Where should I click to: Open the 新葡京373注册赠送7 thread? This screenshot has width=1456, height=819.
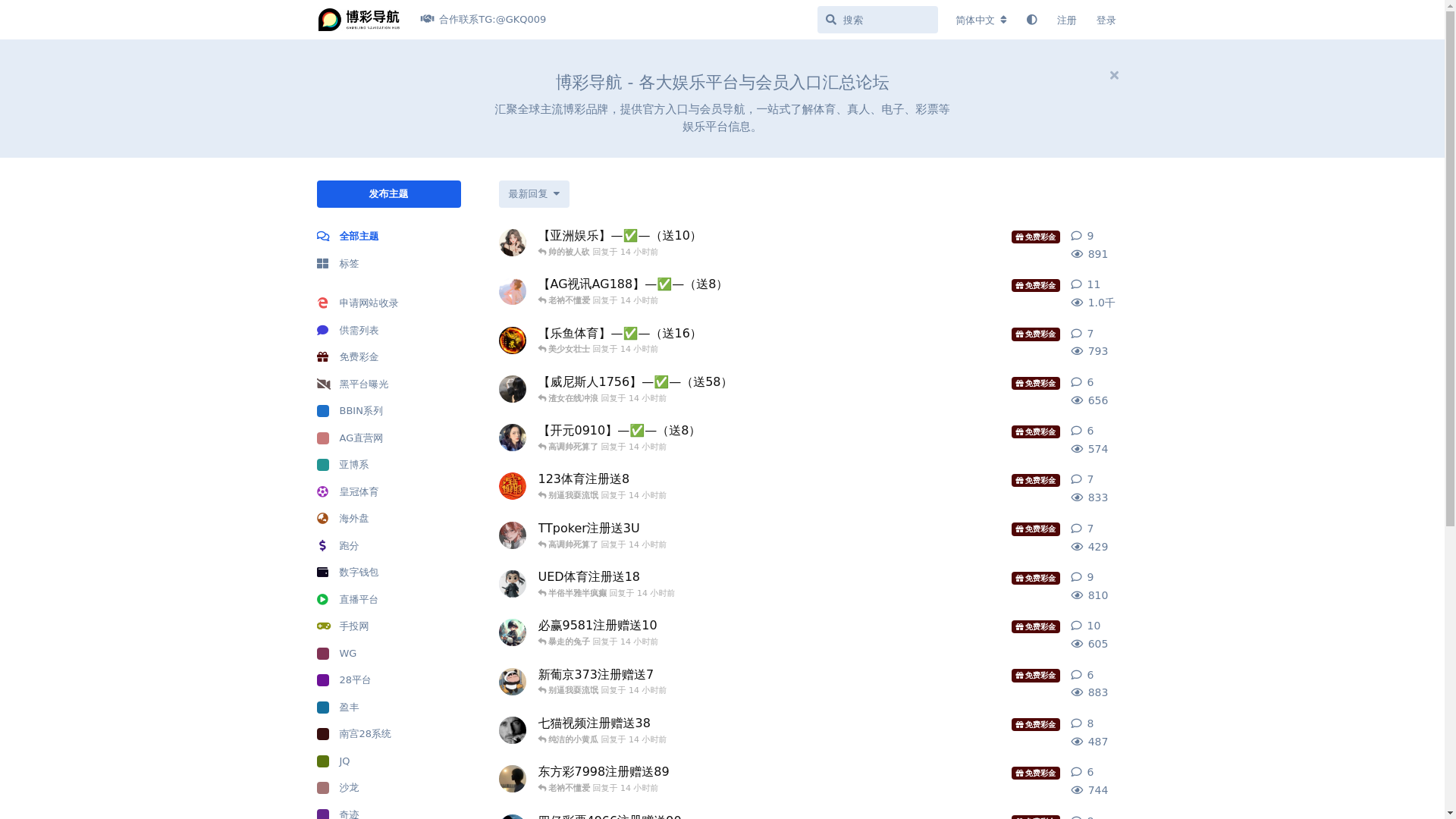coord(596,675)
